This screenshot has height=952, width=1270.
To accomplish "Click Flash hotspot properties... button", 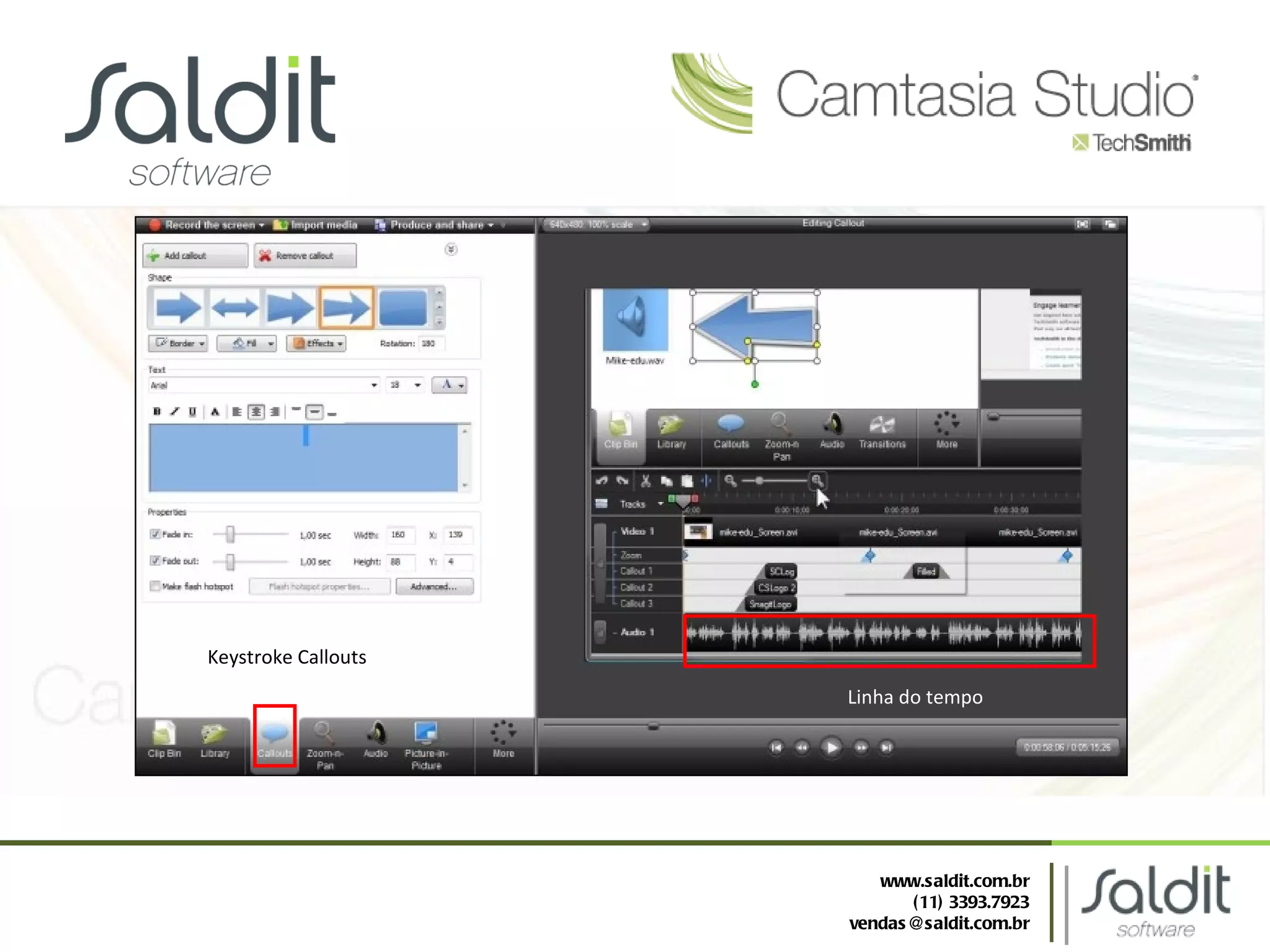I will 319,586.
